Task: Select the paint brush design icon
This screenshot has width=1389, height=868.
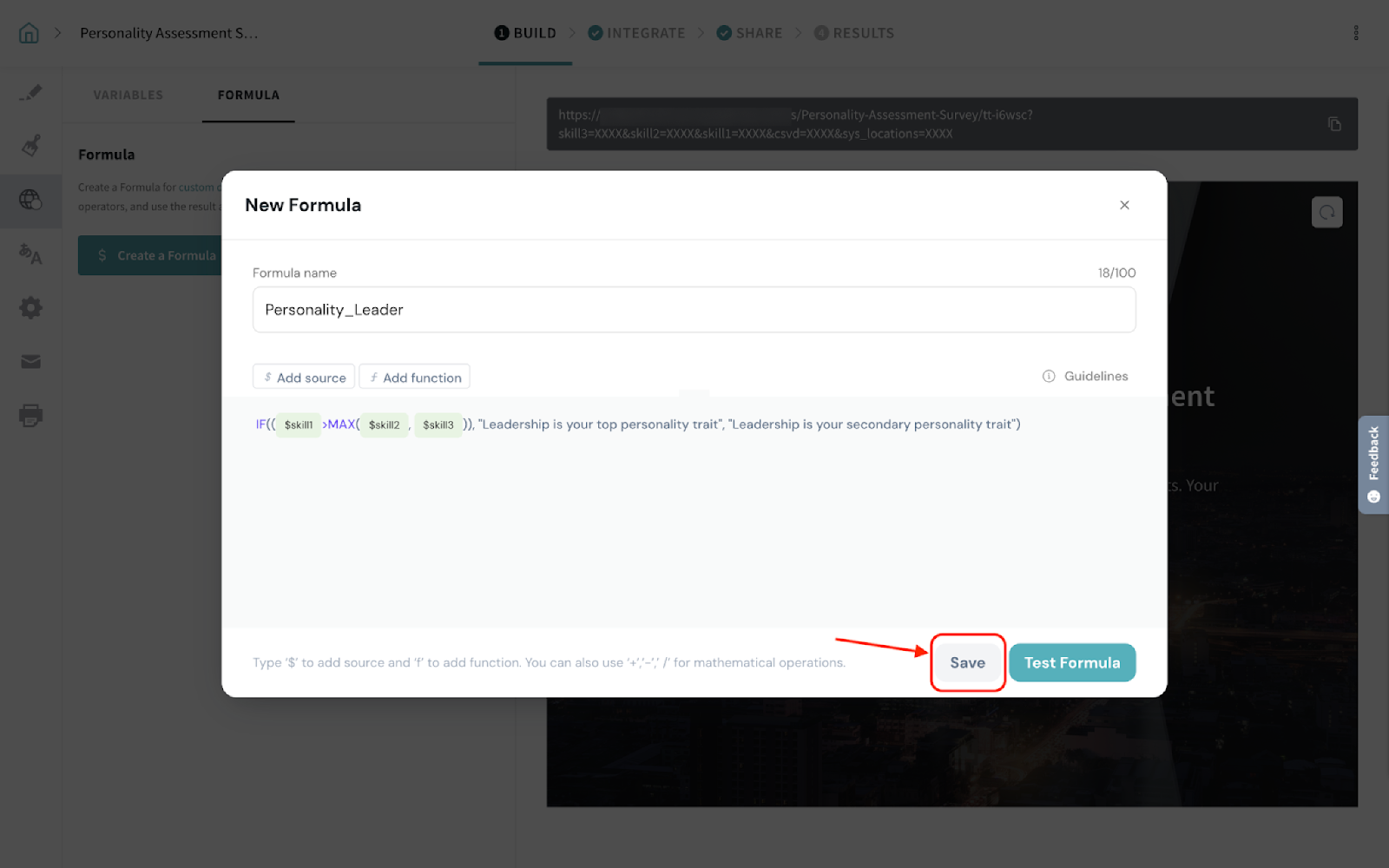Action: point(30,146)
